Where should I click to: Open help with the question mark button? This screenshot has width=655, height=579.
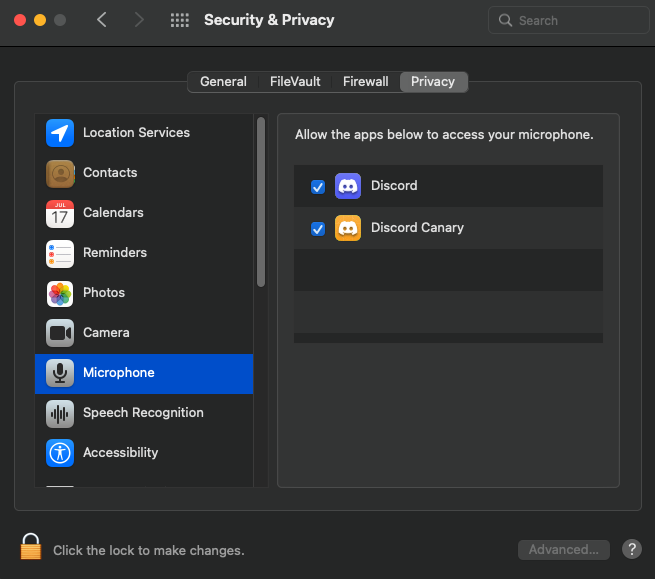point(632,549)
